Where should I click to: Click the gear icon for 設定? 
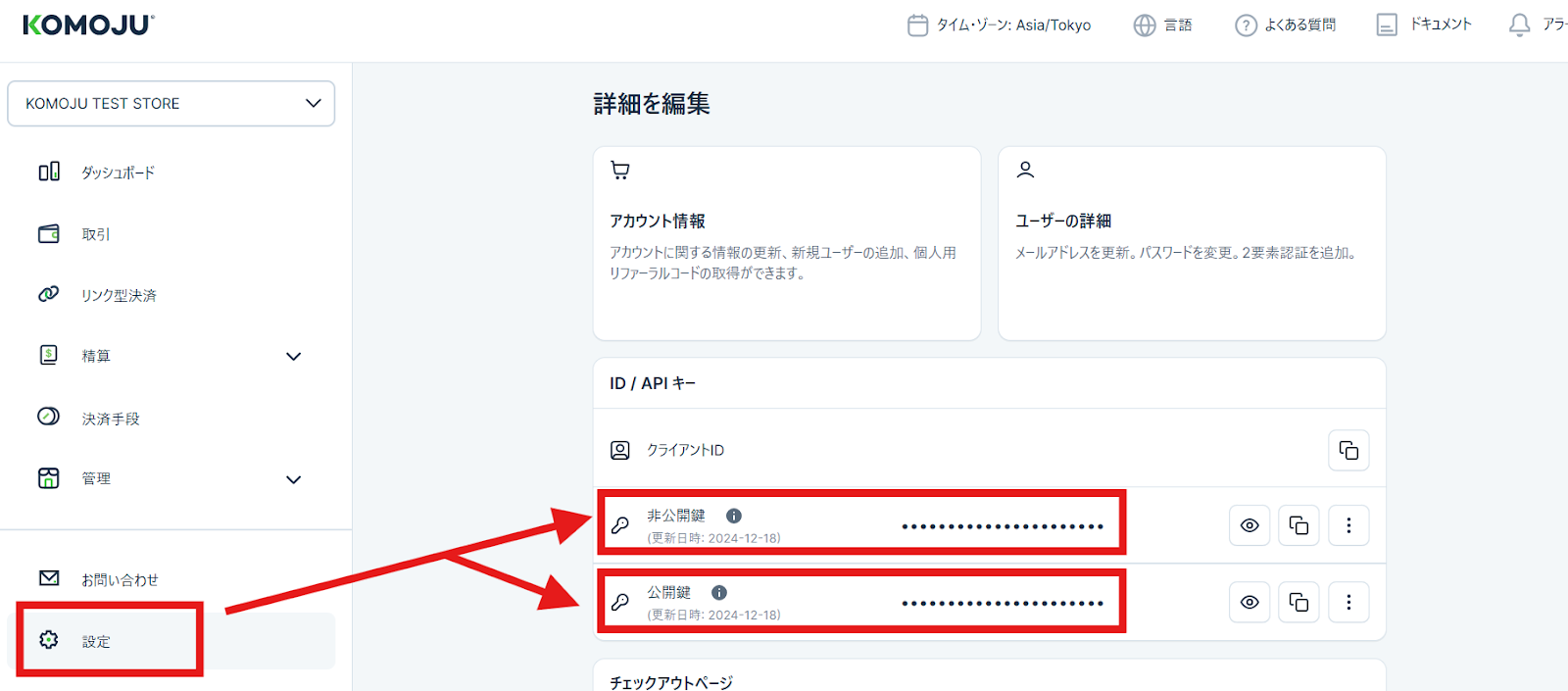(x=49, y=640)
